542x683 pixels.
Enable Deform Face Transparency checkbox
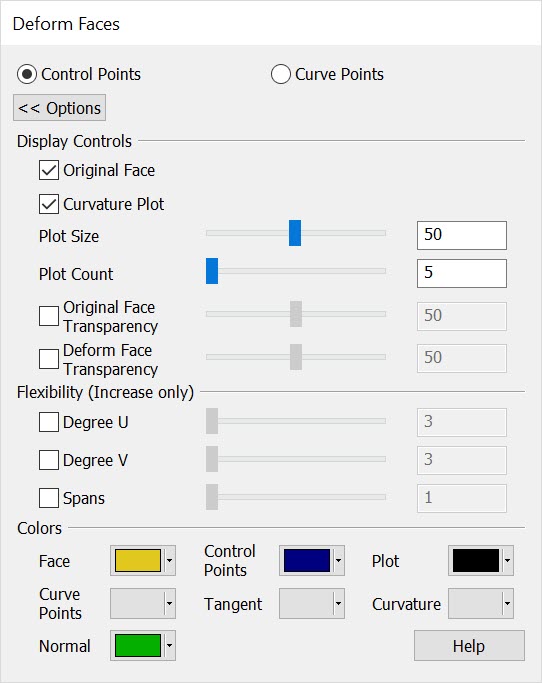49,359
